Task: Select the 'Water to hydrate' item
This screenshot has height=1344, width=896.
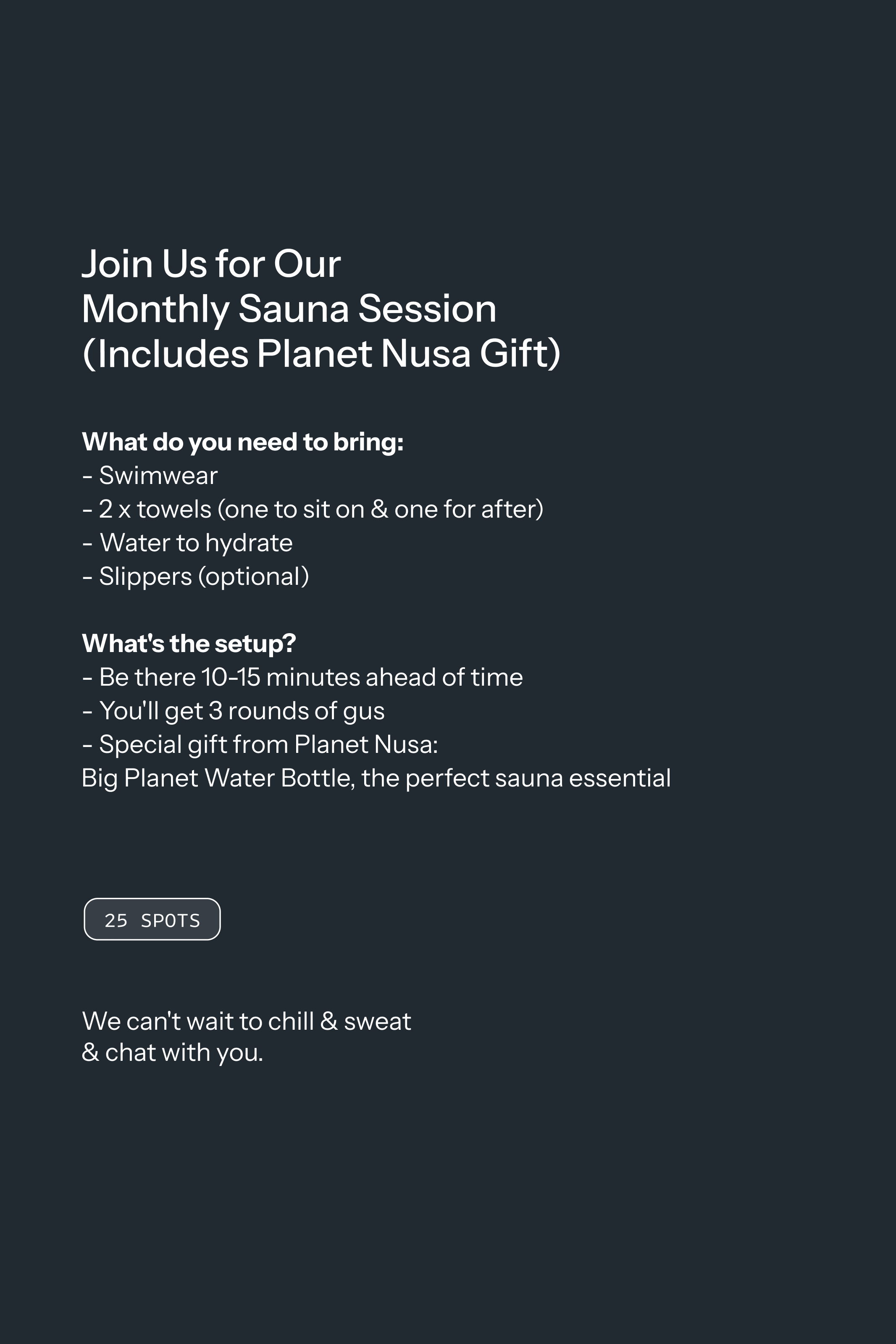Action: point(187,543)
